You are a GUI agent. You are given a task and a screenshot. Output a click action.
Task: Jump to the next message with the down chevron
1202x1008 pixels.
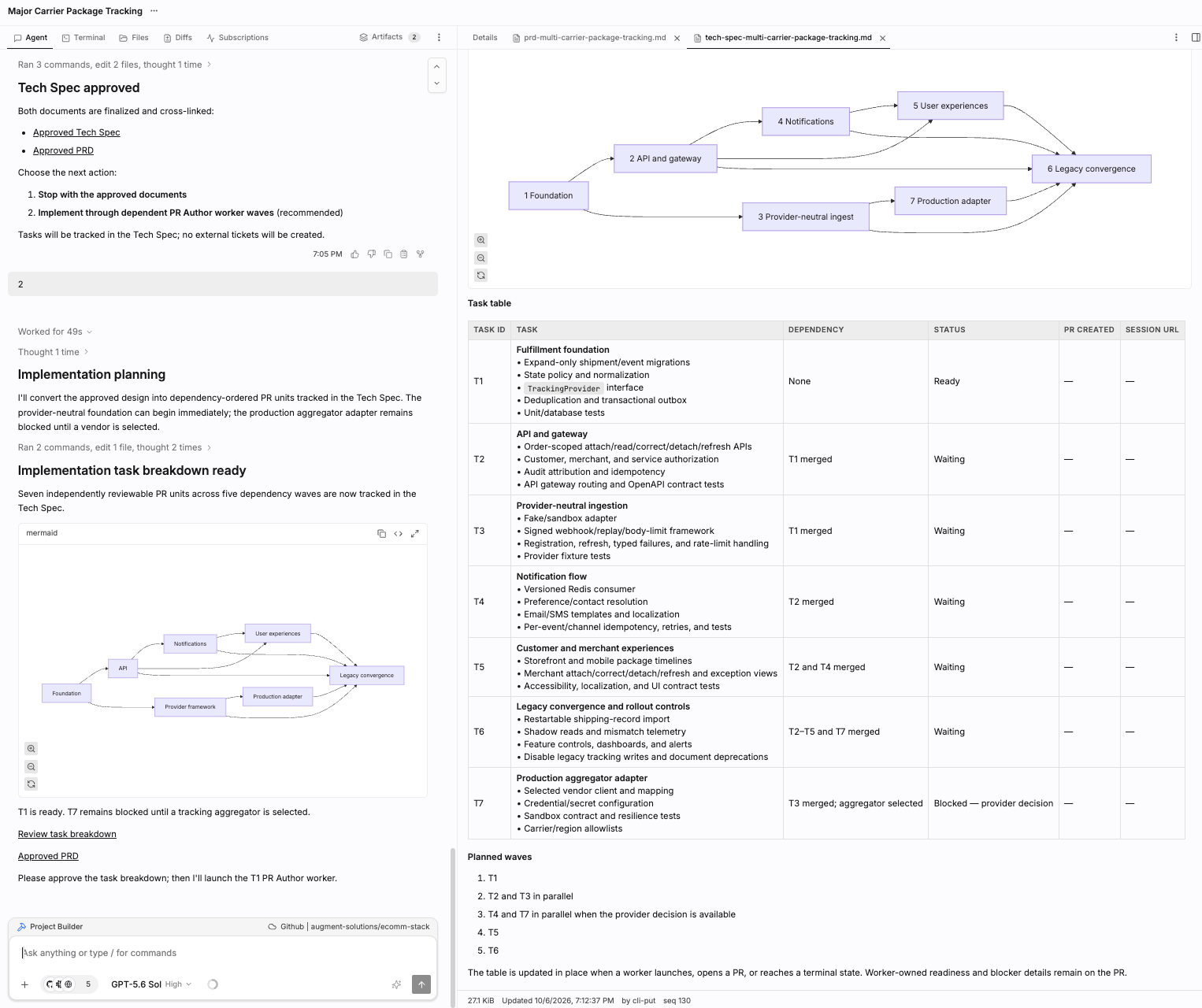click(x=437, y=83)
